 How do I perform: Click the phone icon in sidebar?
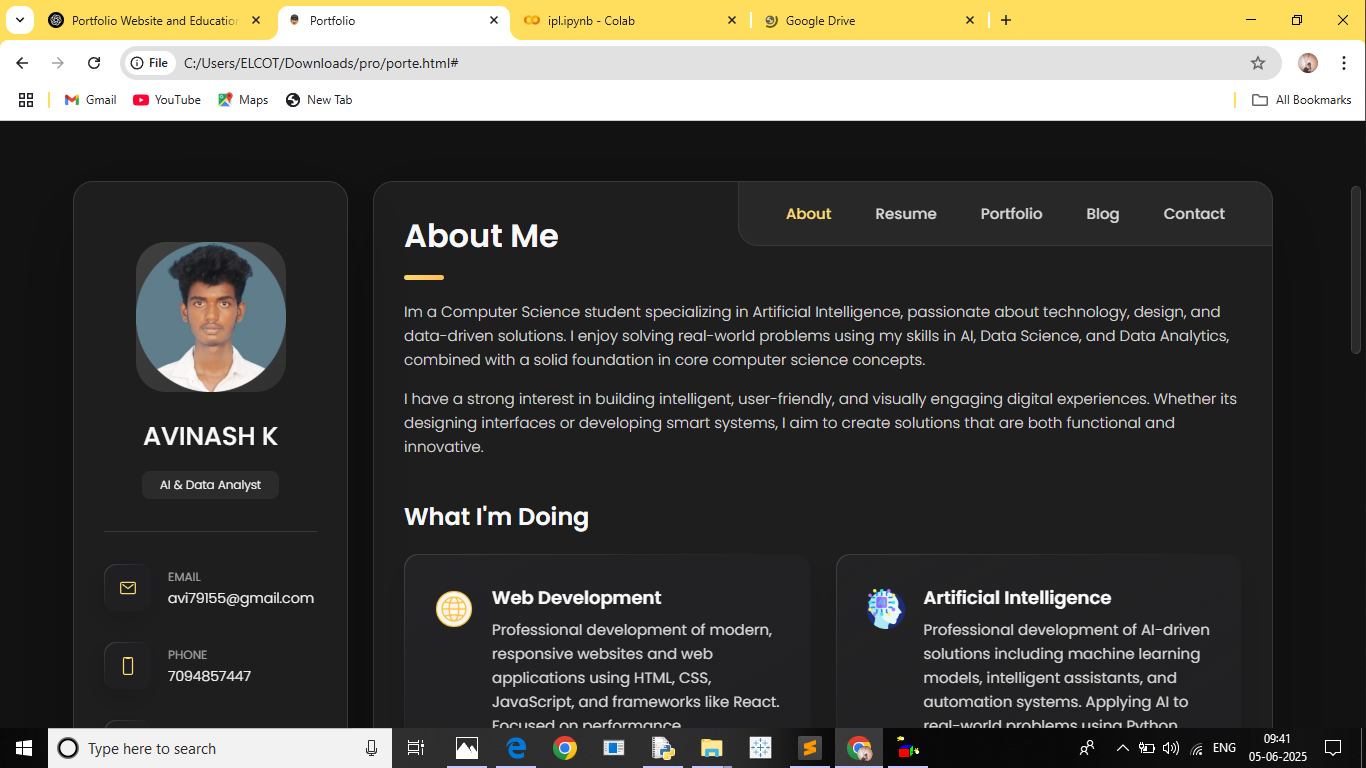pos(128,666)
